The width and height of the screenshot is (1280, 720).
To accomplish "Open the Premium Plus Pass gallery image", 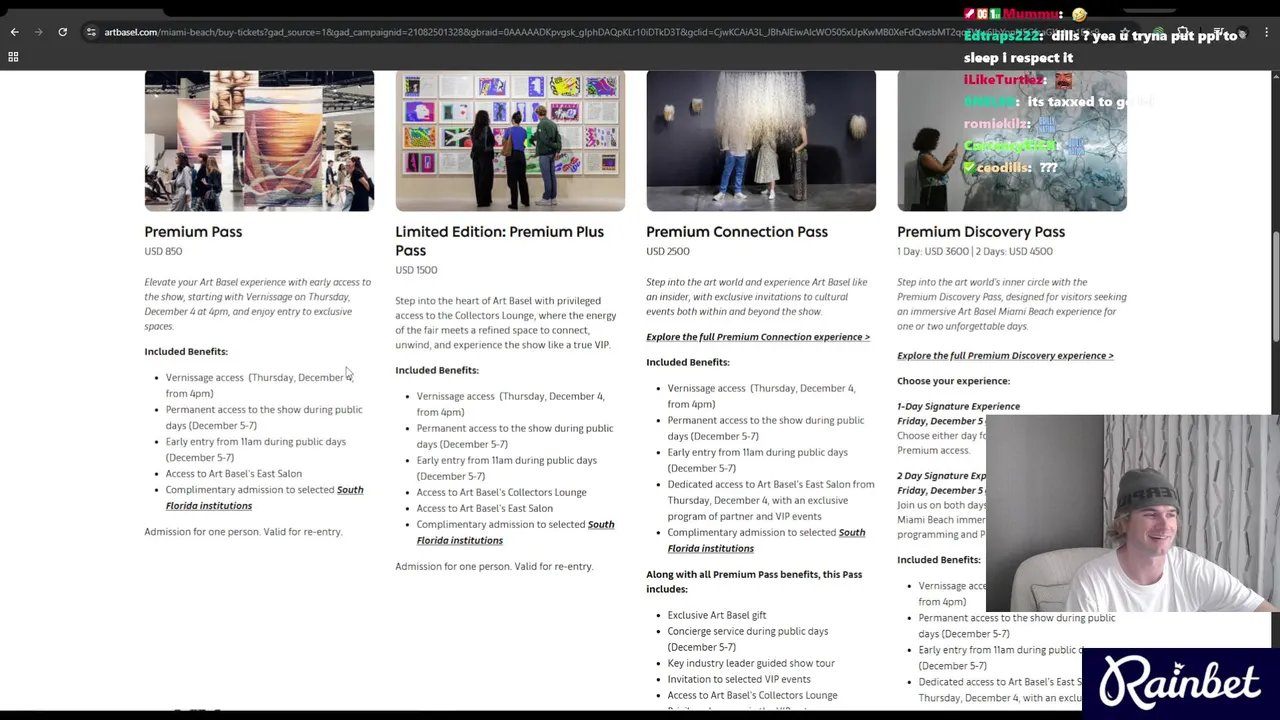I will 510,140.
